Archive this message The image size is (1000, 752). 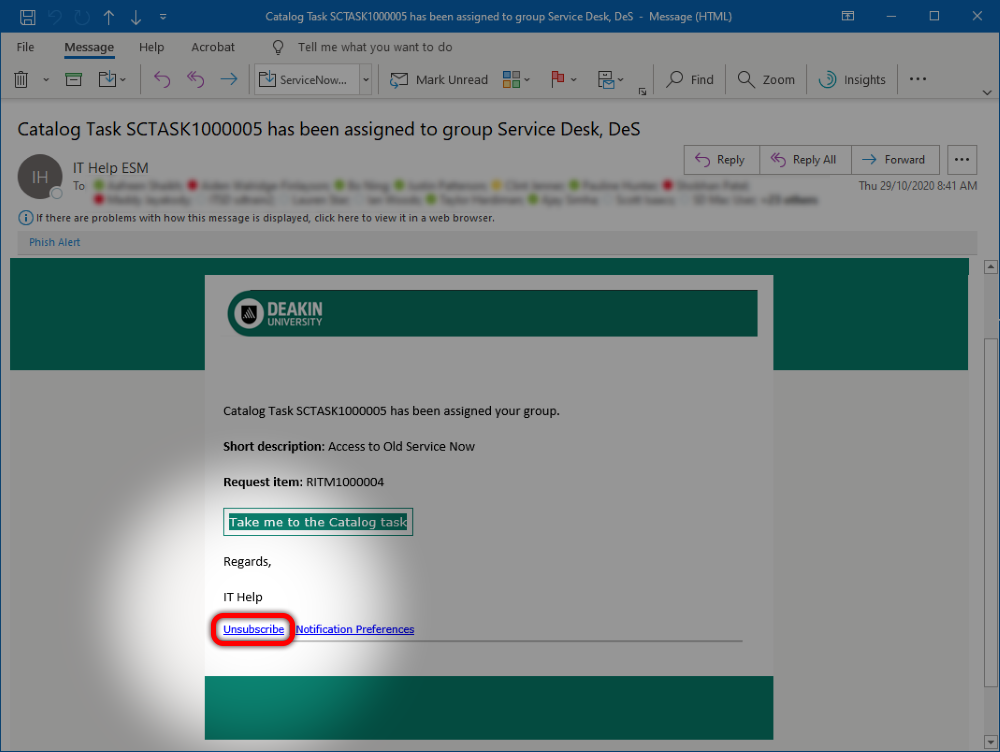tap(73, 79)
